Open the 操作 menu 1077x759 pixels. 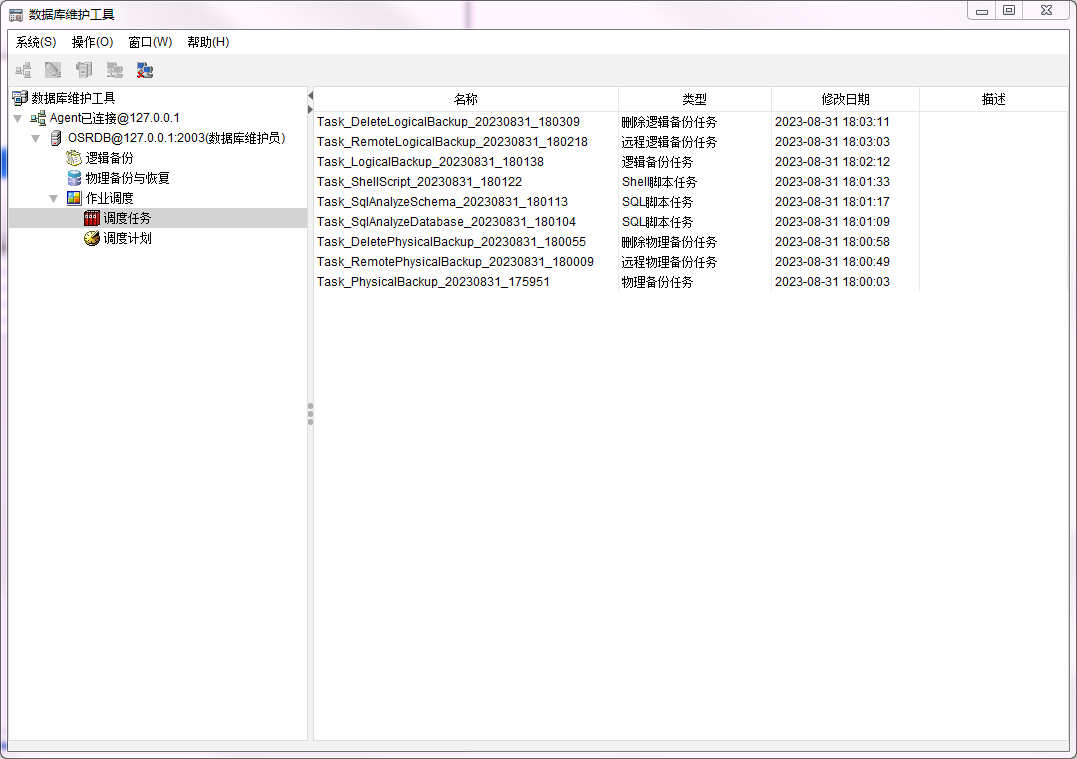92,42
